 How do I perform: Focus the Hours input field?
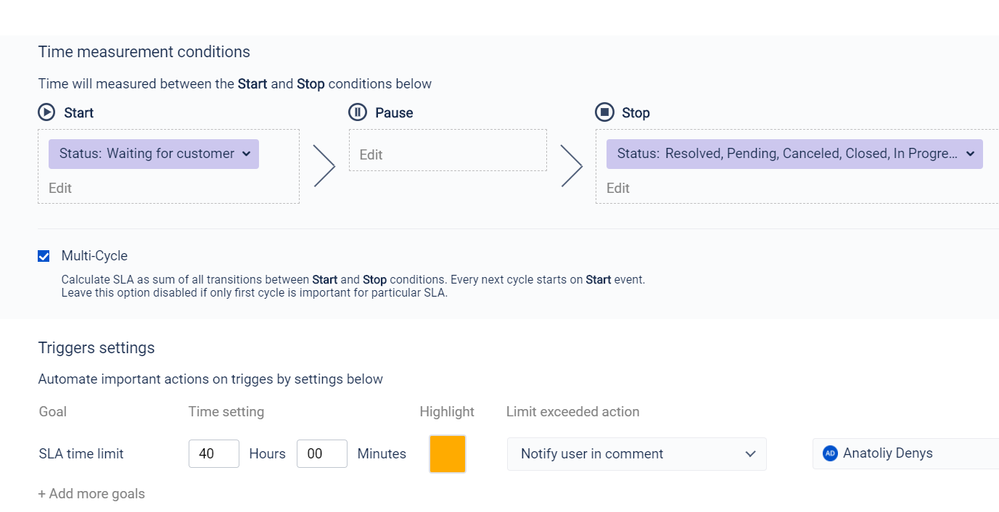point(214,454)
